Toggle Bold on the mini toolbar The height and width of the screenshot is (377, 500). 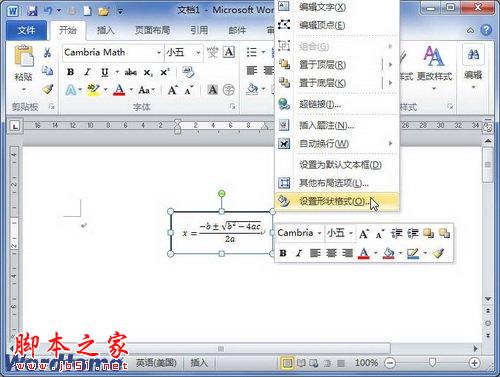click(283, 253)
